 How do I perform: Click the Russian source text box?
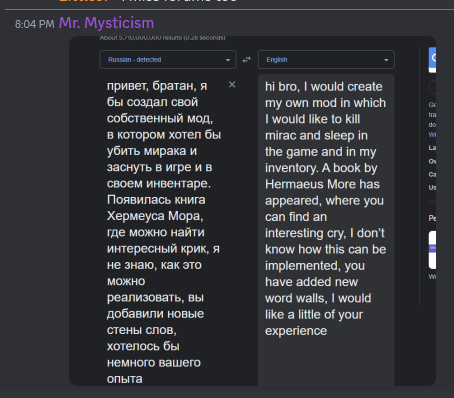(x=164, y=232)
